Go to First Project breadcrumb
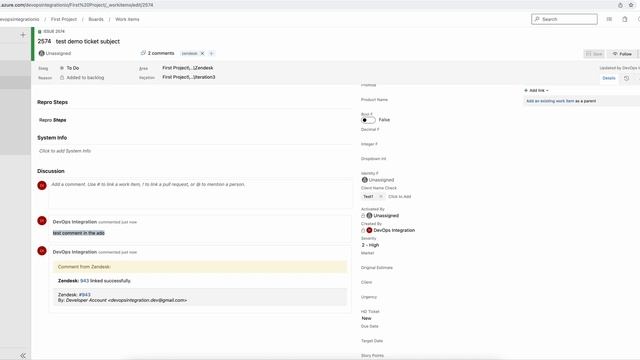The width and height of the screenshot is (640, 360). (x=64, y=19)
